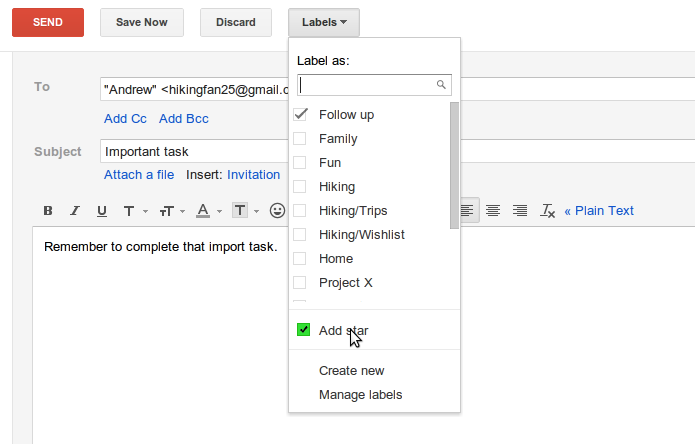695x444 pixels.
Task: Toggle italic formatting
Action: [74, 211]
